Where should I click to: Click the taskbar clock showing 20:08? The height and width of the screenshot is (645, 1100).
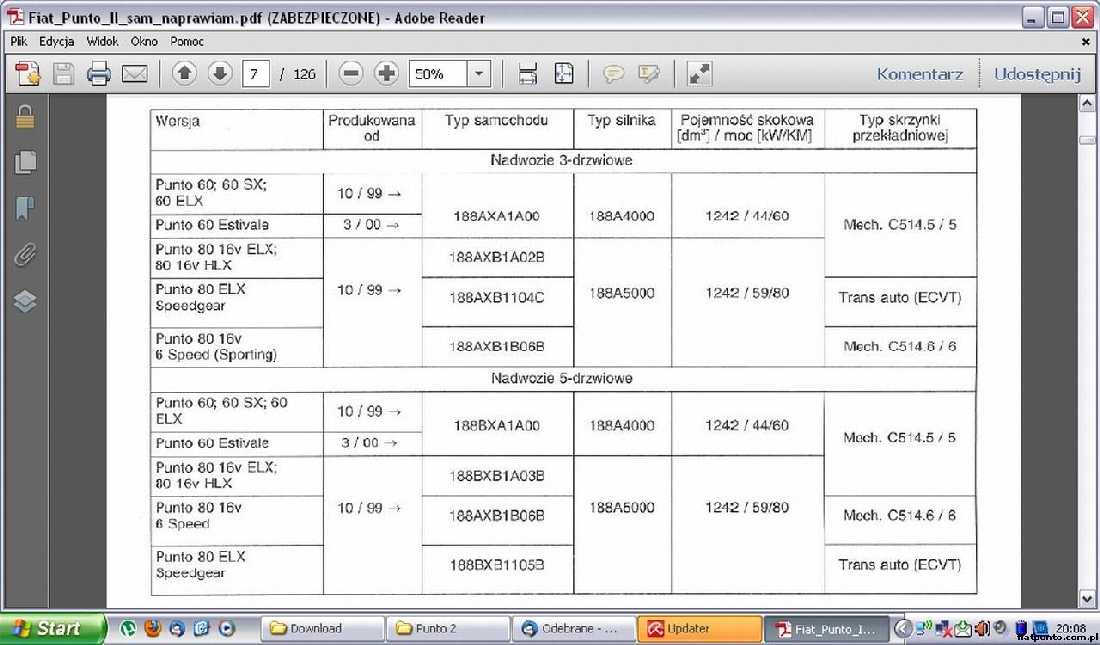click(x=1071, y=628)
